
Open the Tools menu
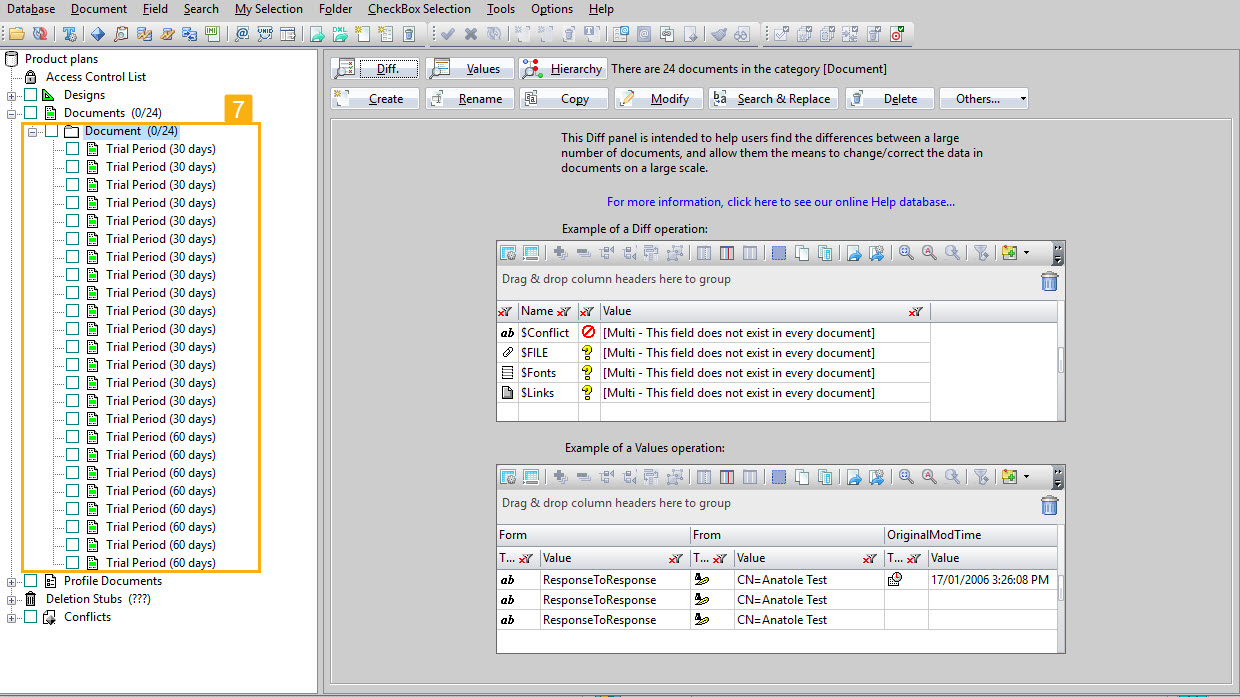[501, 9]
